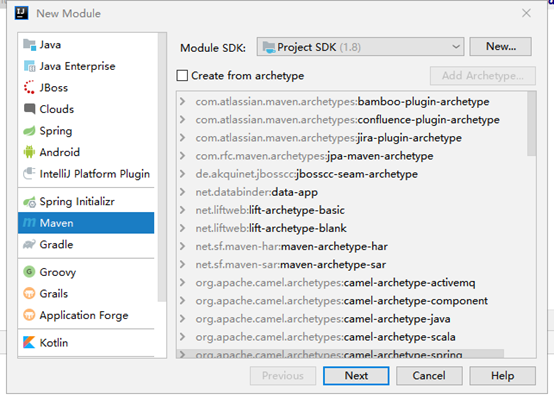Select net.databinder:data-app row

click(257, 192)
